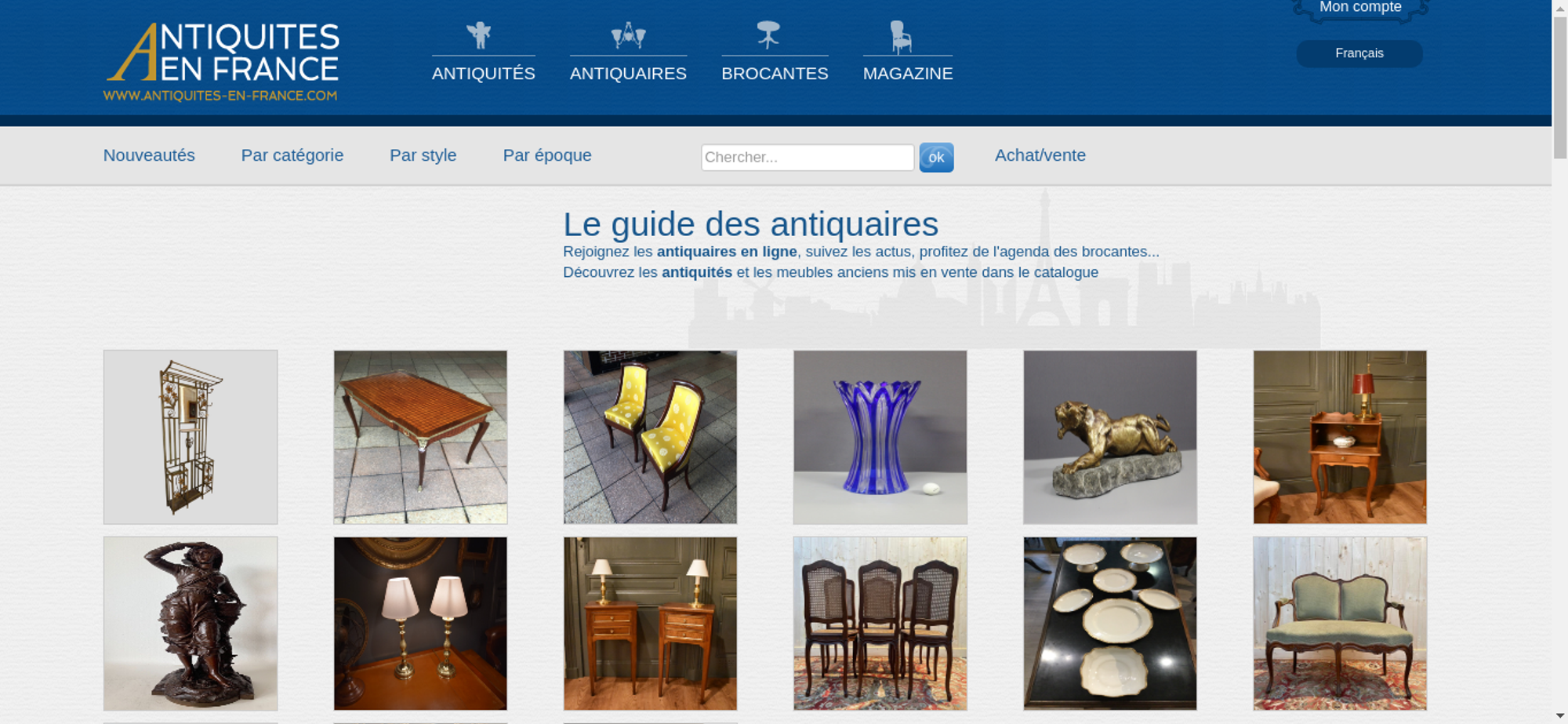The image size is (1568, 724).
Task: Open the wrought iron coat rack thumbnail
Action: tap(191, 437)
